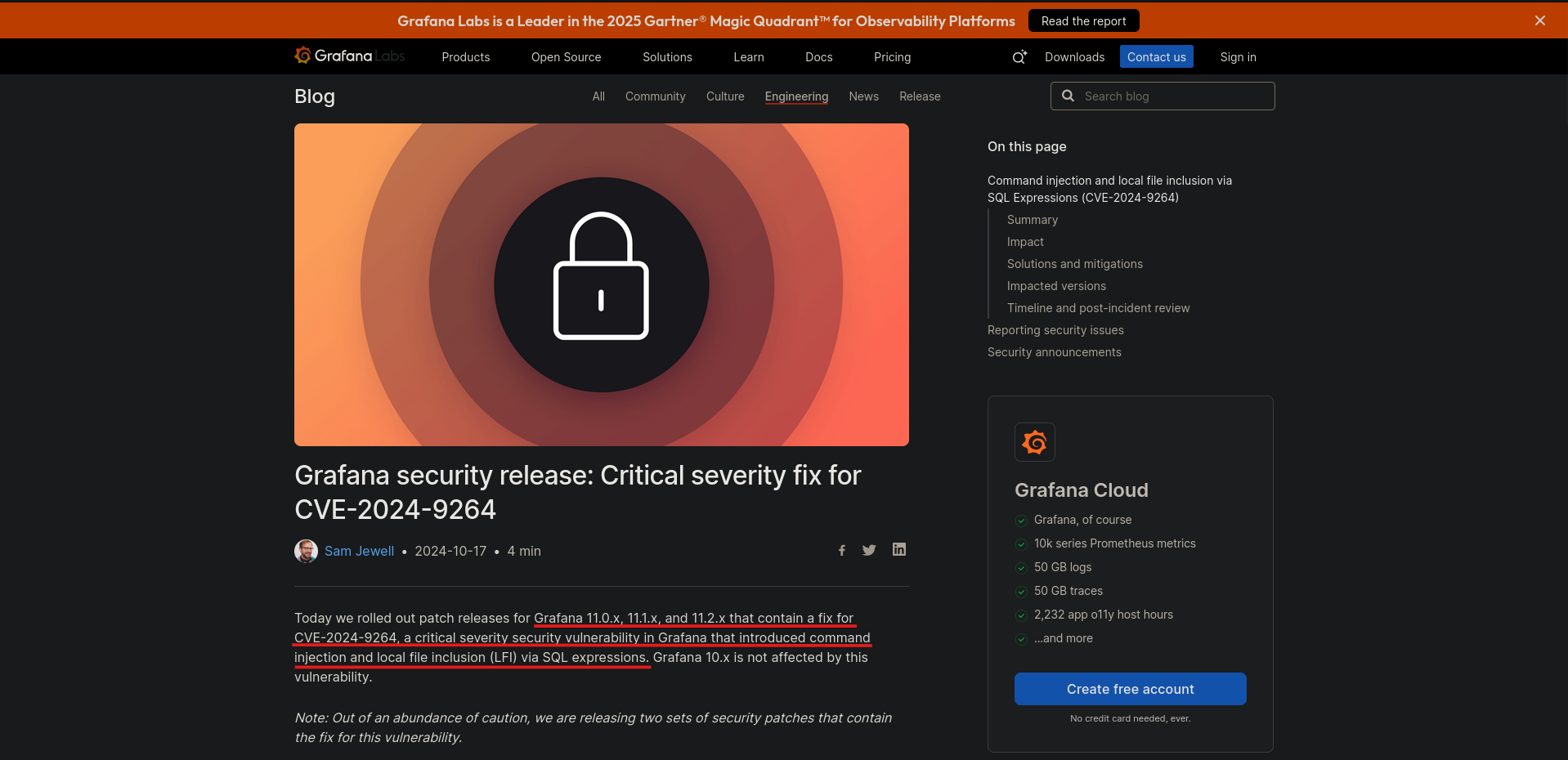Select the Release blog category
1568x760 pixels.
pos(920,96)
